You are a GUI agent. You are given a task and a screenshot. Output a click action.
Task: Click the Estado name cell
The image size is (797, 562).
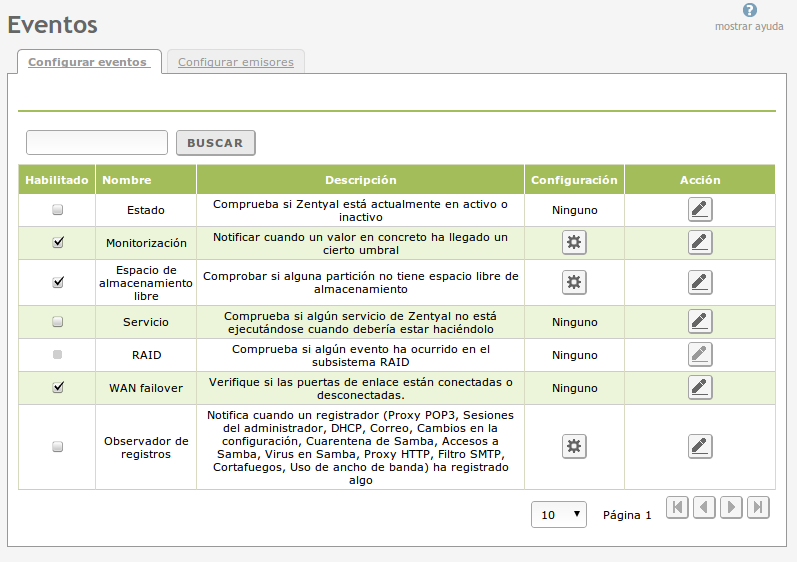pos(146,210)
